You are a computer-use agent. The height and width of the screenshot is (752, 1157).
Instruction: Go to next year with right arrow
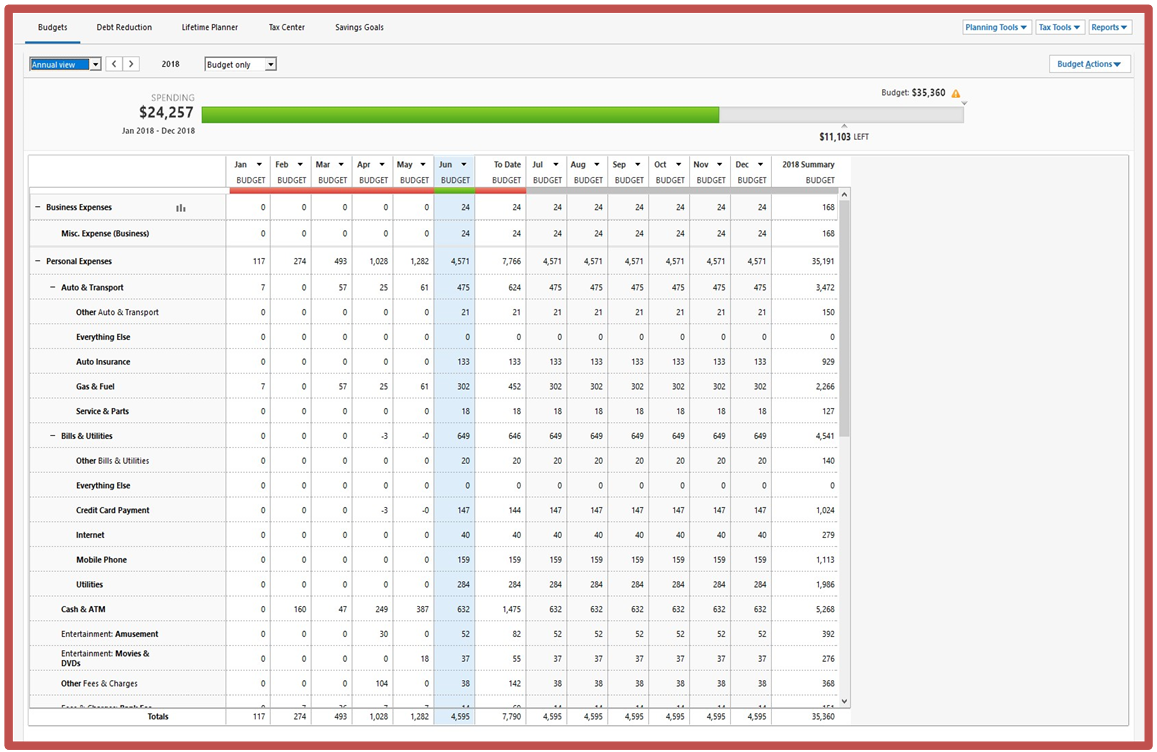131,64
